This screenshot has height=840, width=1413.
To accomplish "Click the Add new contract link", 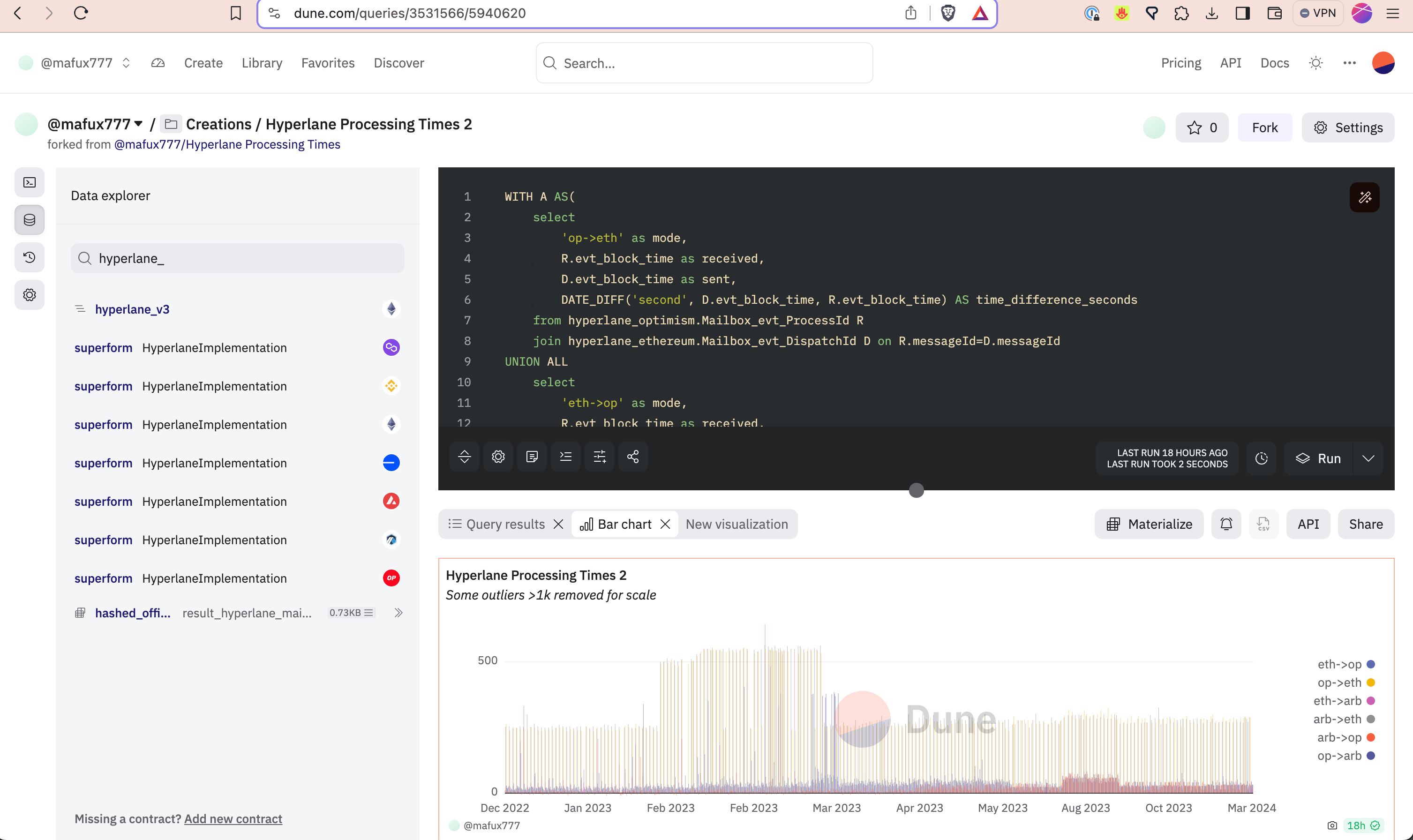I will click(x=233, y=818).
